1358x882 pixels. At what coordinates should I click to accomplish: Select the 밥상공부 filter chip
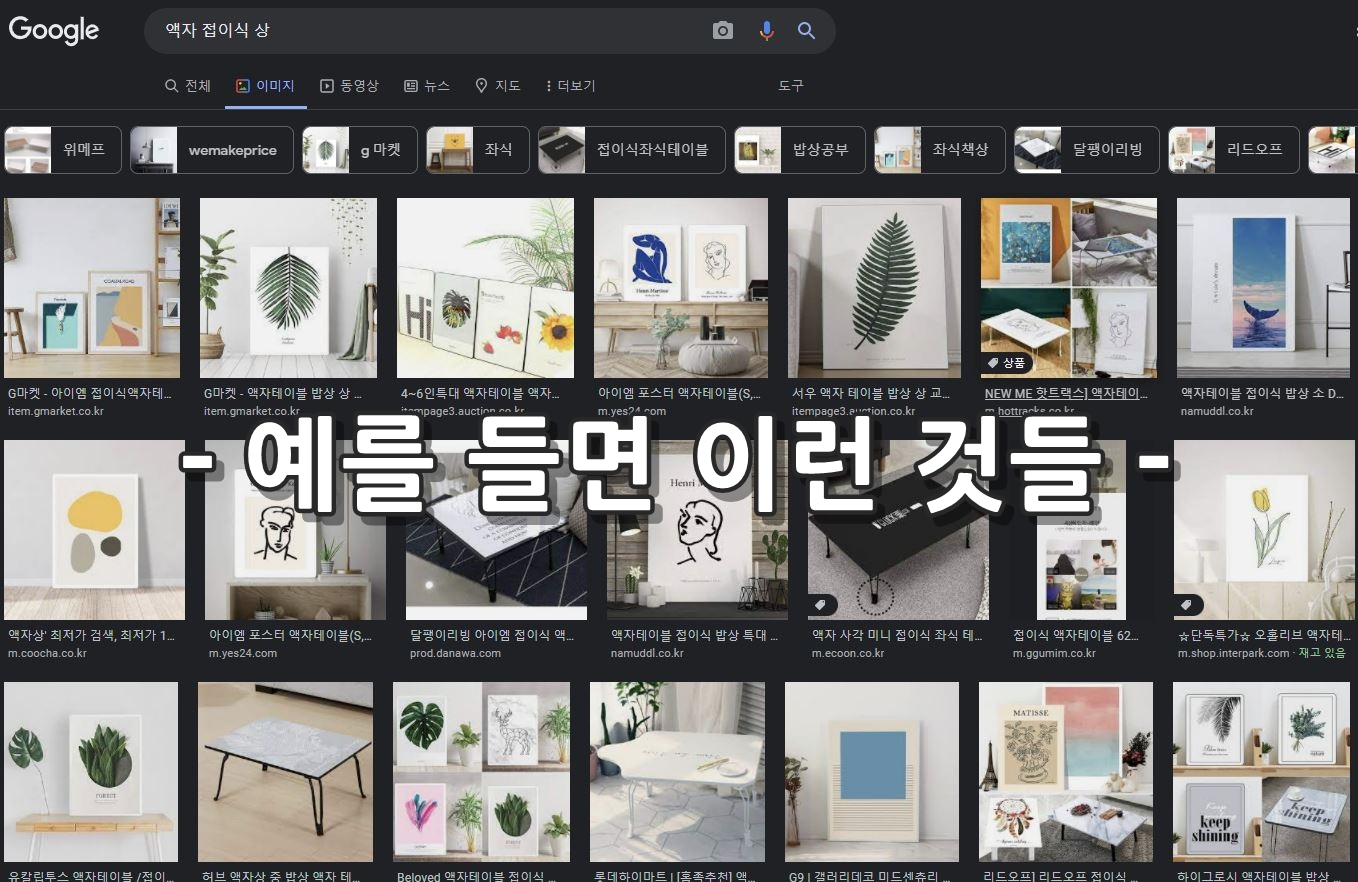pos(800,150)
